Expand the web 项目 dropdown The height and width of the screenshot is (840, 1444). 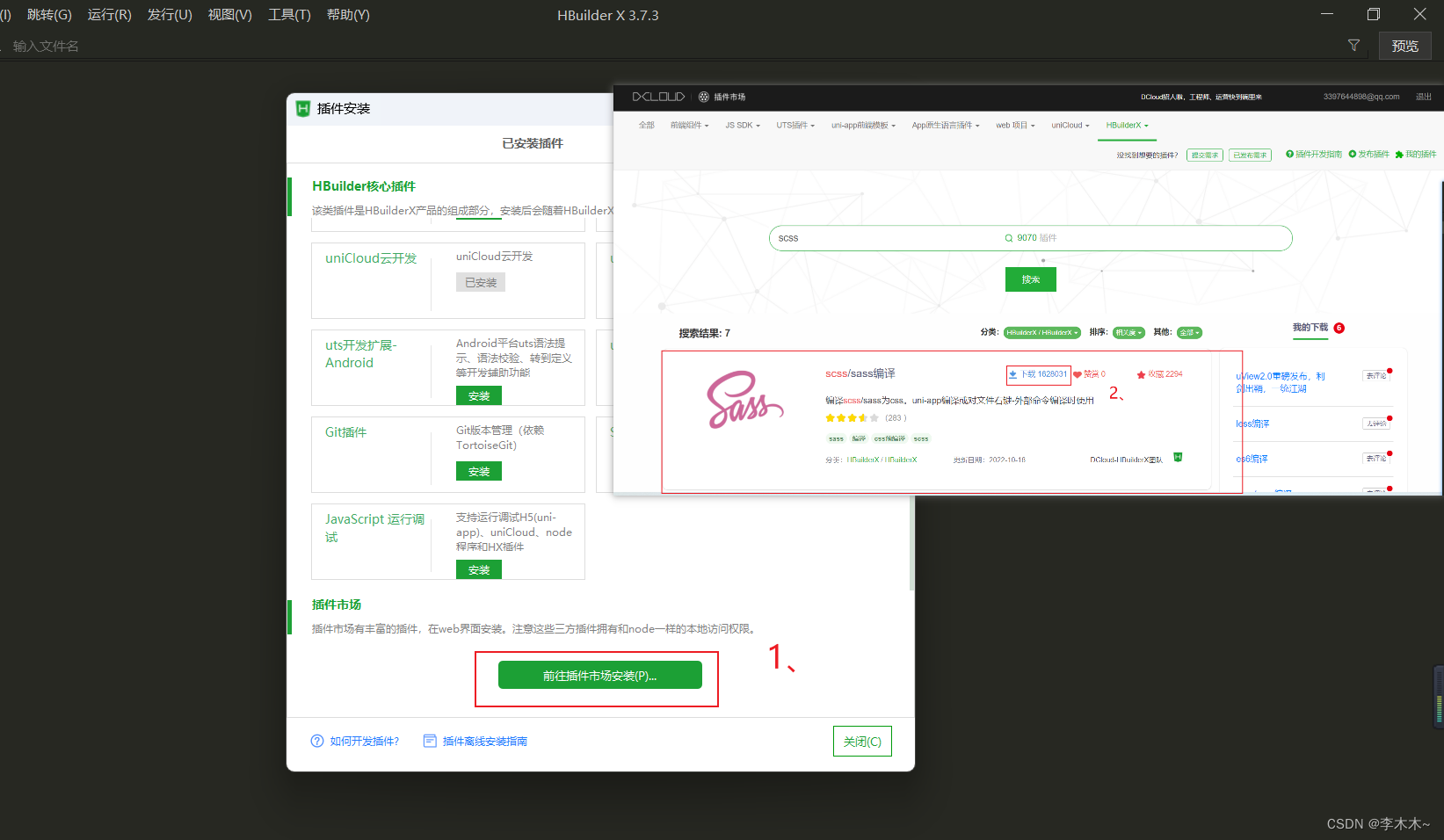click(1015, 125)
